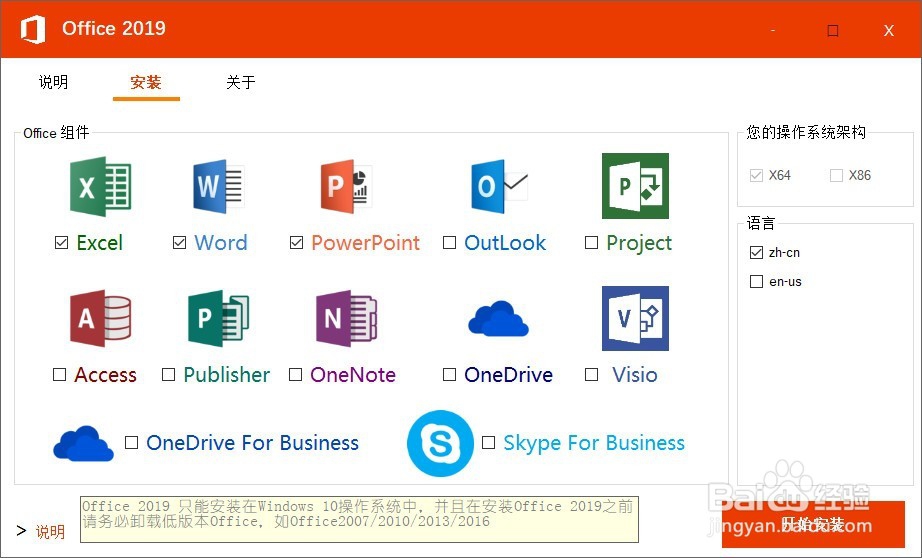Click the Skype For Business label text
Screen dimensions: 922x558
click(x=594, y=443)
